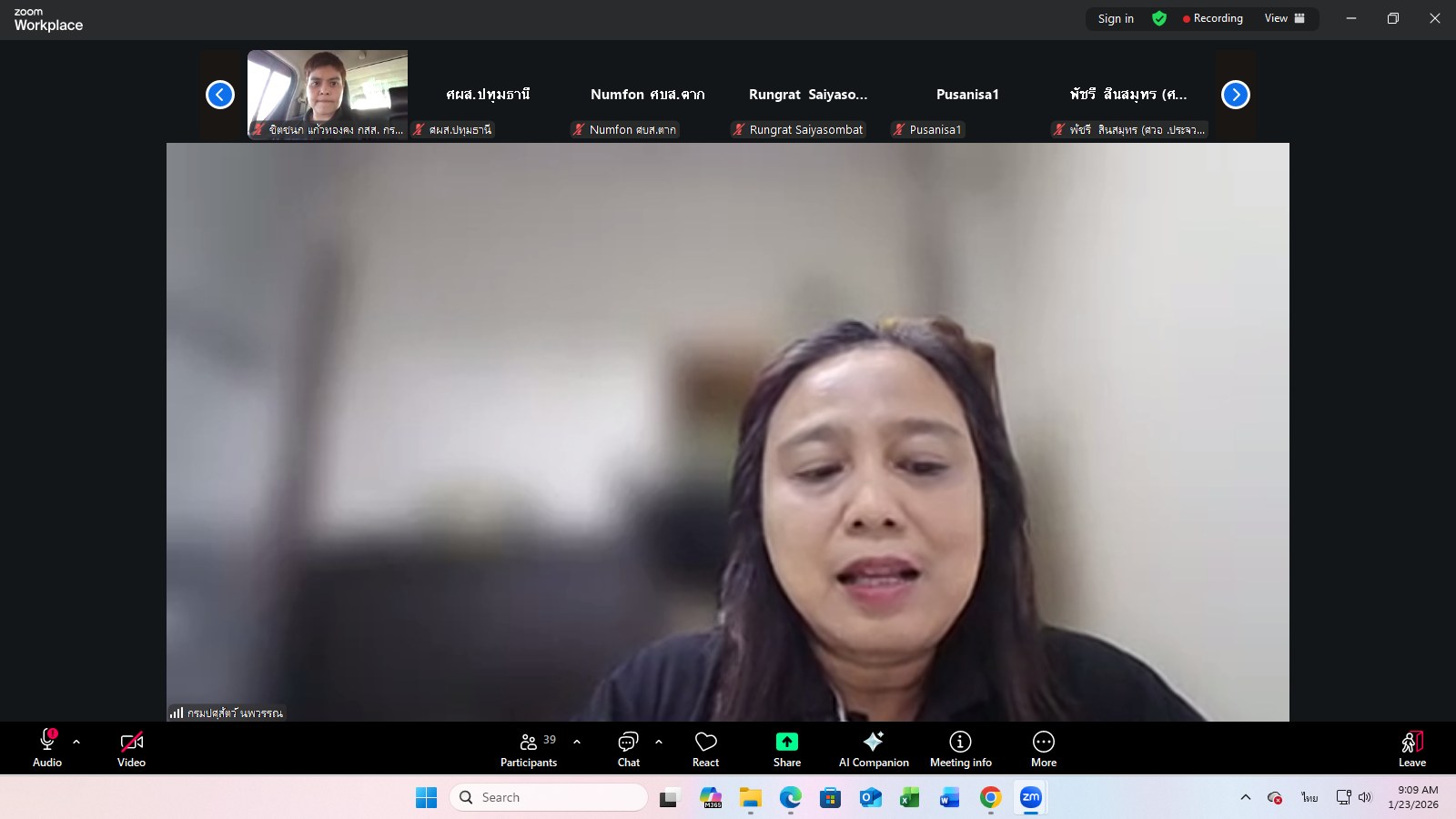The image size is (1456, 819).
Task: Select the Rungrat Saiyasombat participant tile
Action: (x=808, y=95)
